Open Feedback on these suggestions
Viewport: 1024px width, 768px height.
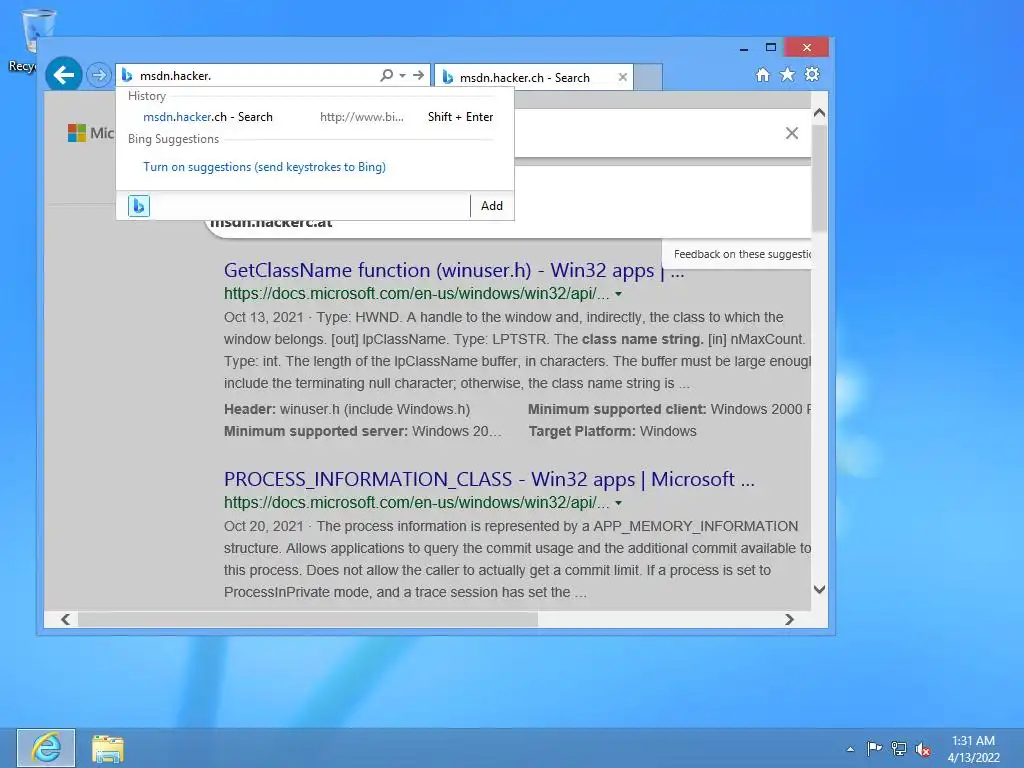click(x=742, y=254)
